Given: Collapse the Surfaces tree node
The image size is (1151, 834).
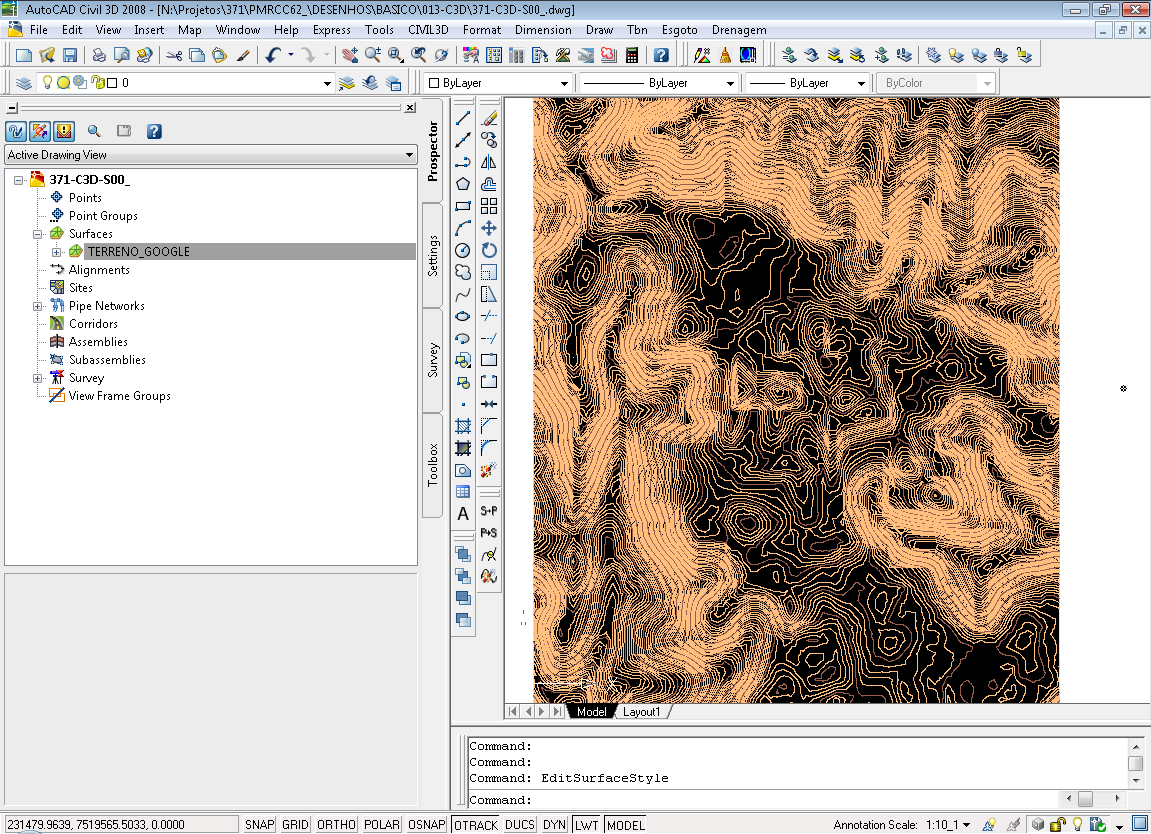Looking at the screenshot, I should (x=38, y=234).
